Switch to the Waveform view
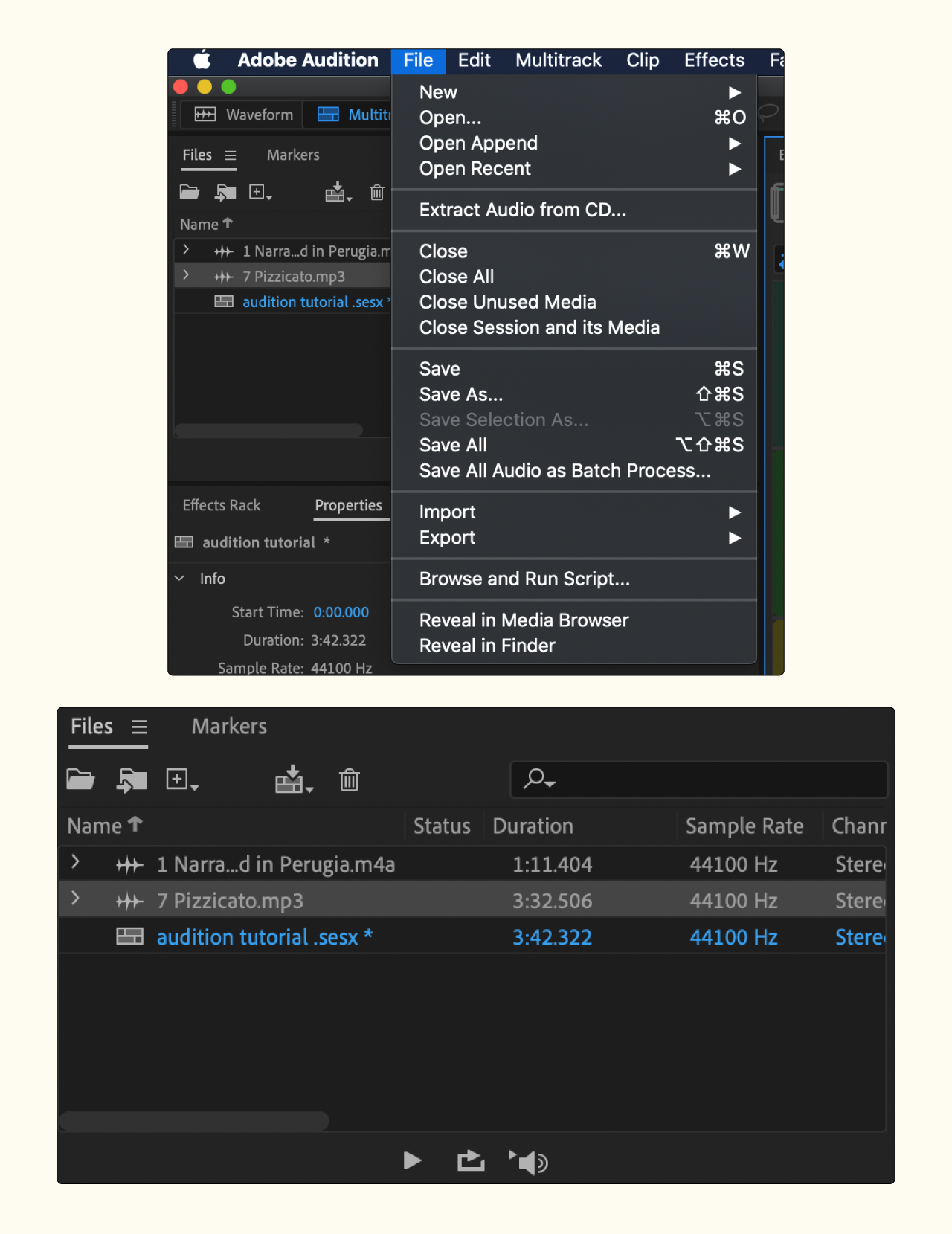Screen dimensions: 952x1234 click(243, 115)
